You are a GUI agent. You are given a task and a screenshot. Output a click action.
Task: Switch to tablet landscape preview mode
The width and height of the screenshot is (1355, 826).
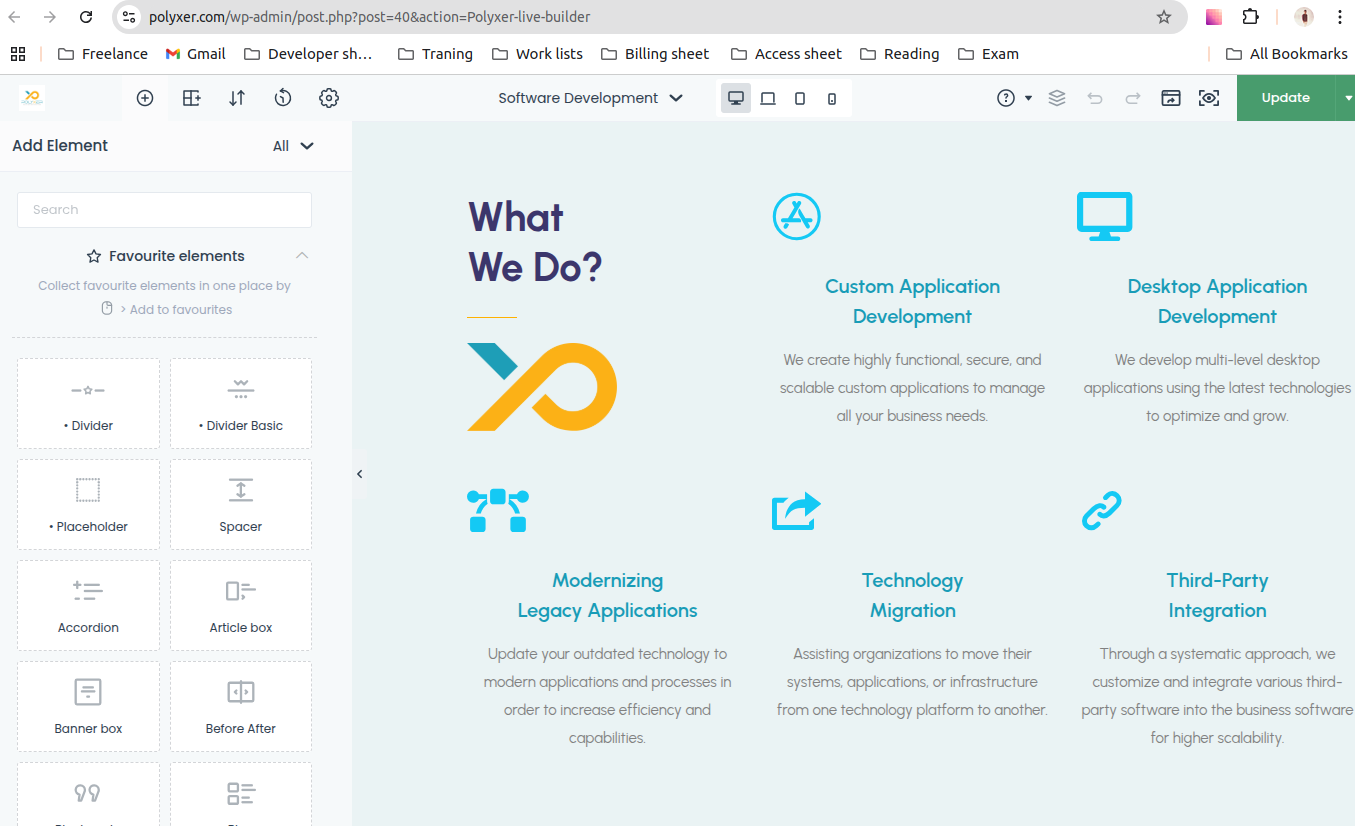pos(768,98)
